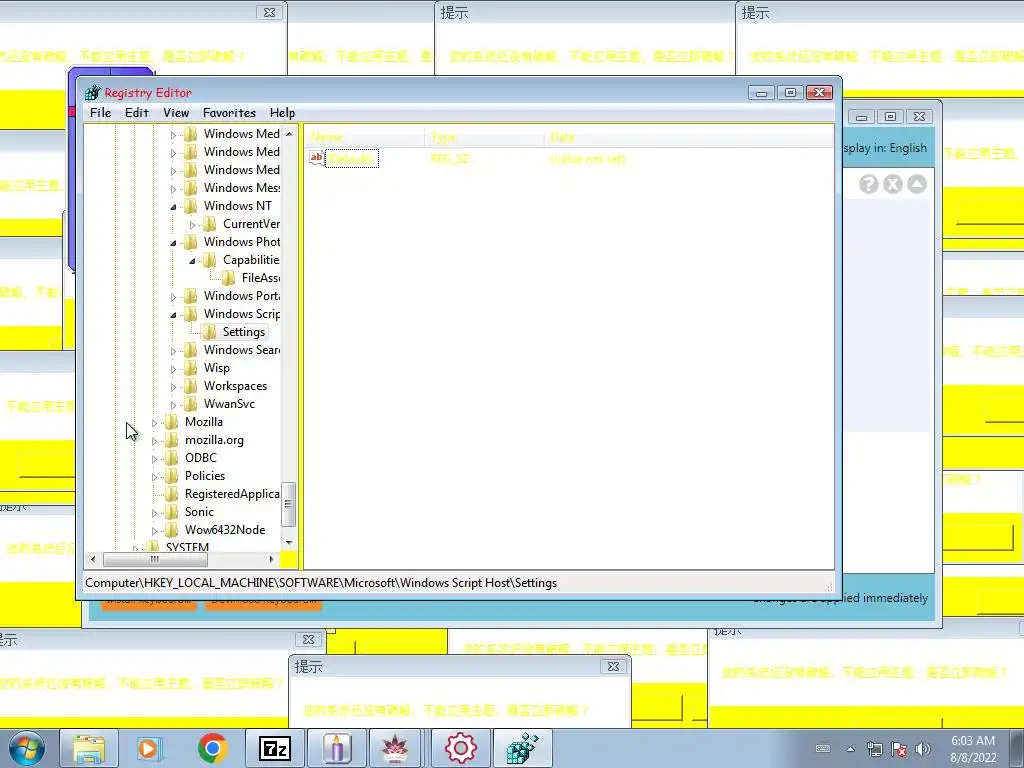
Task: Click the tree pane scroll down arrow
Action: (289, 543)
